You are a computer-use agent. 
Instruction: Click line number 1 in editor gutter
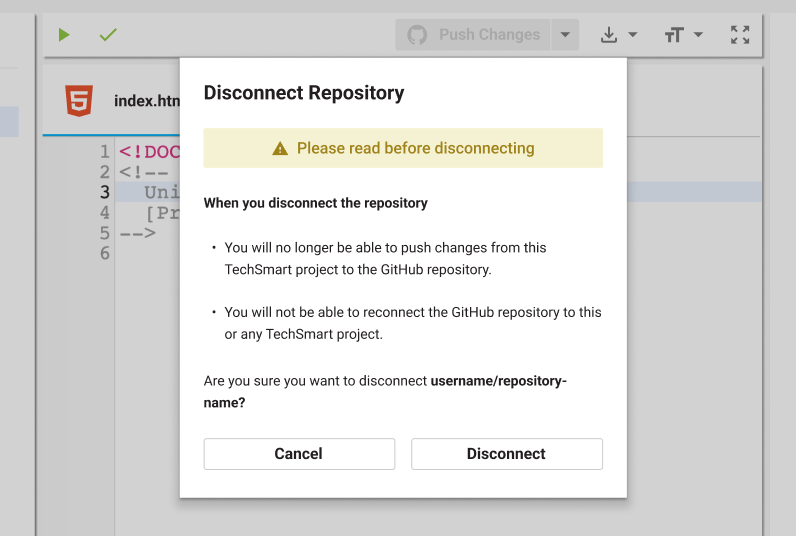tap(105, 152)
